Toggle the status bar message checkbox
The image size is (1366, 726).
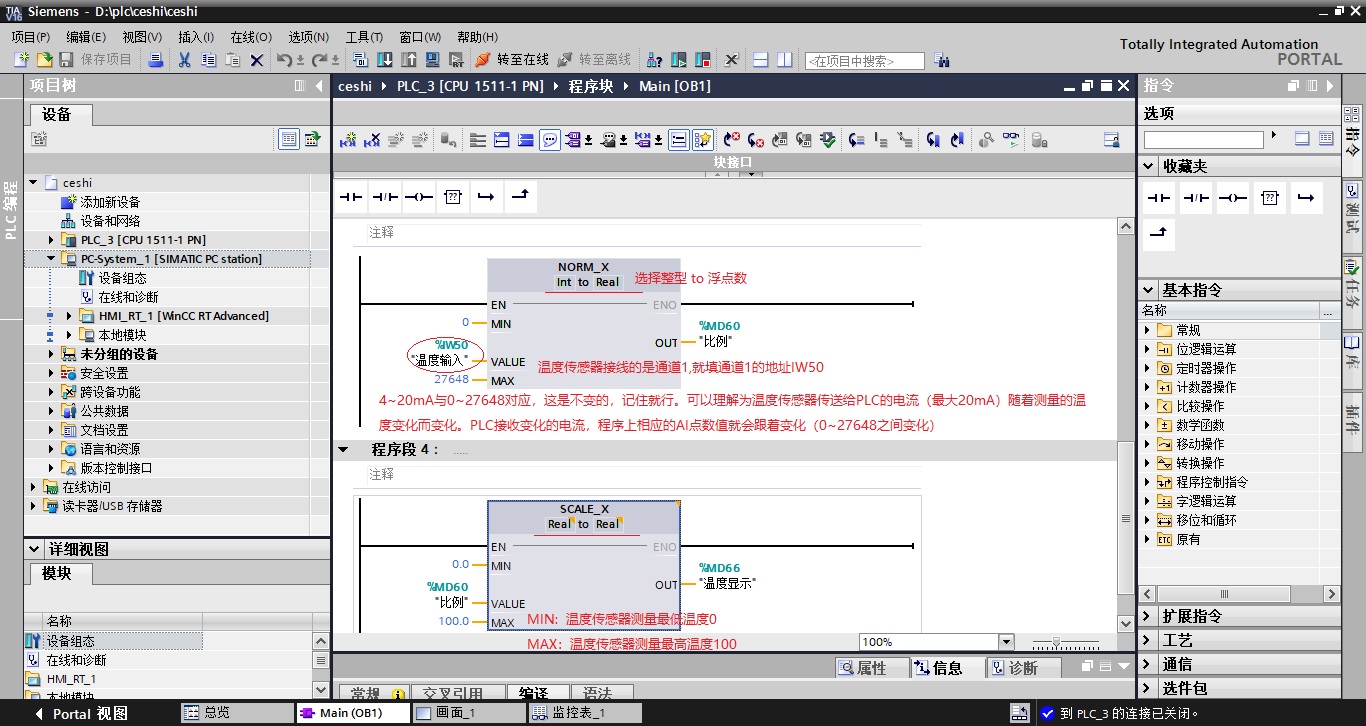[1047, 714]
